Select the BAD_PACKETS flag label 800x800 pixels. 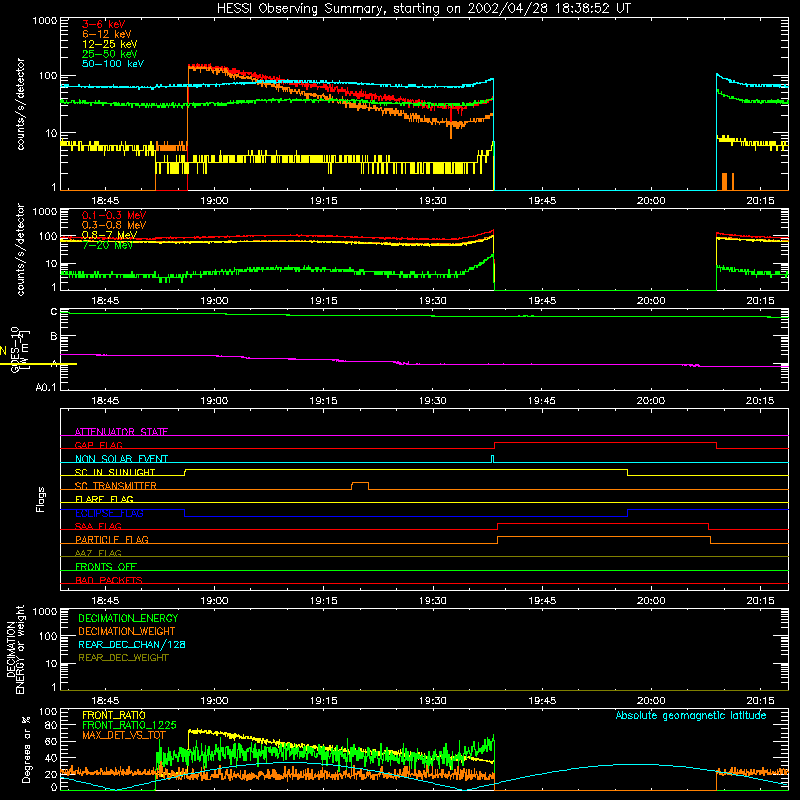[109, 580]
